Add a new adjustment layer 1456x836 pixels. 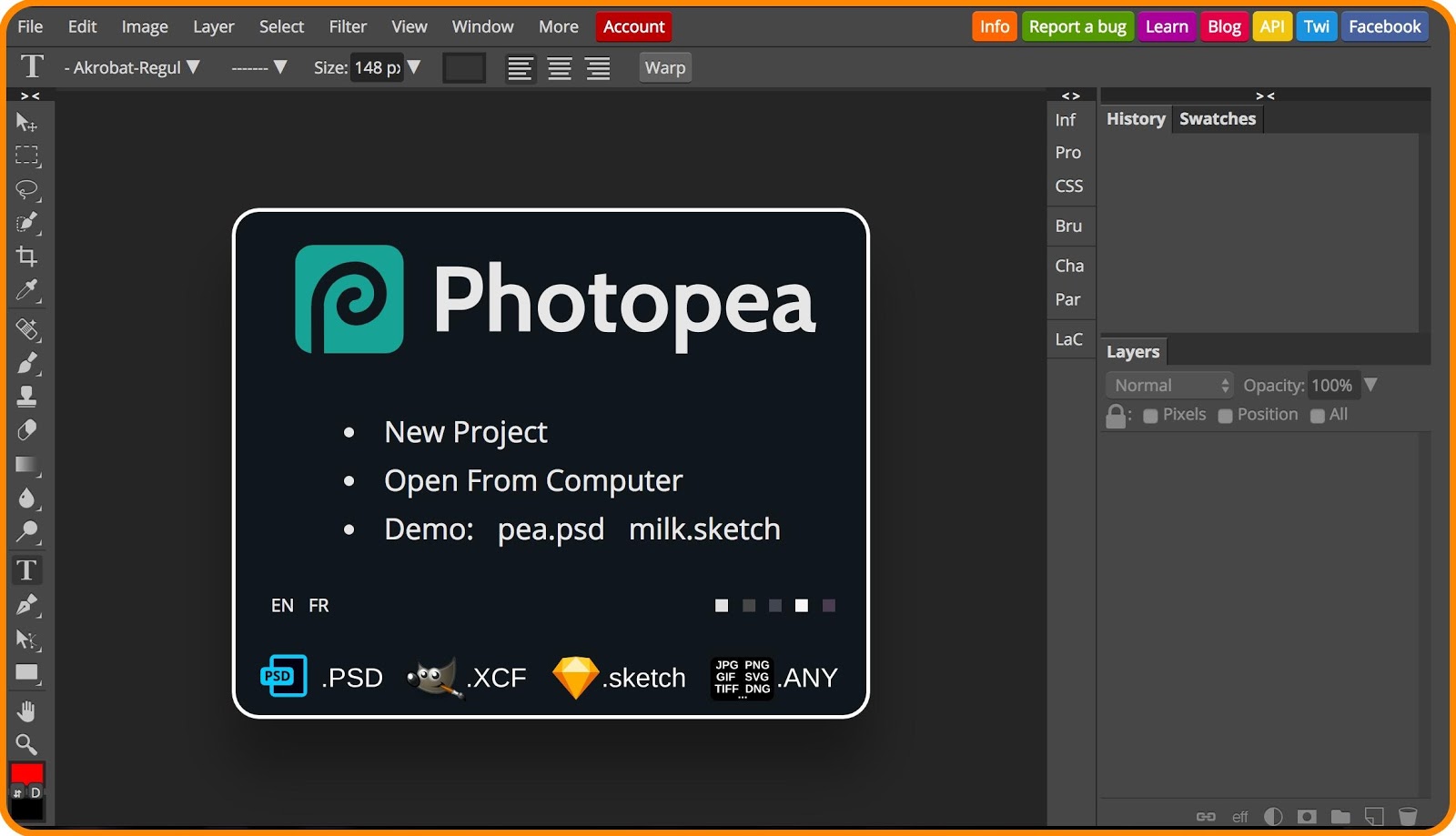coord(1273,816)
